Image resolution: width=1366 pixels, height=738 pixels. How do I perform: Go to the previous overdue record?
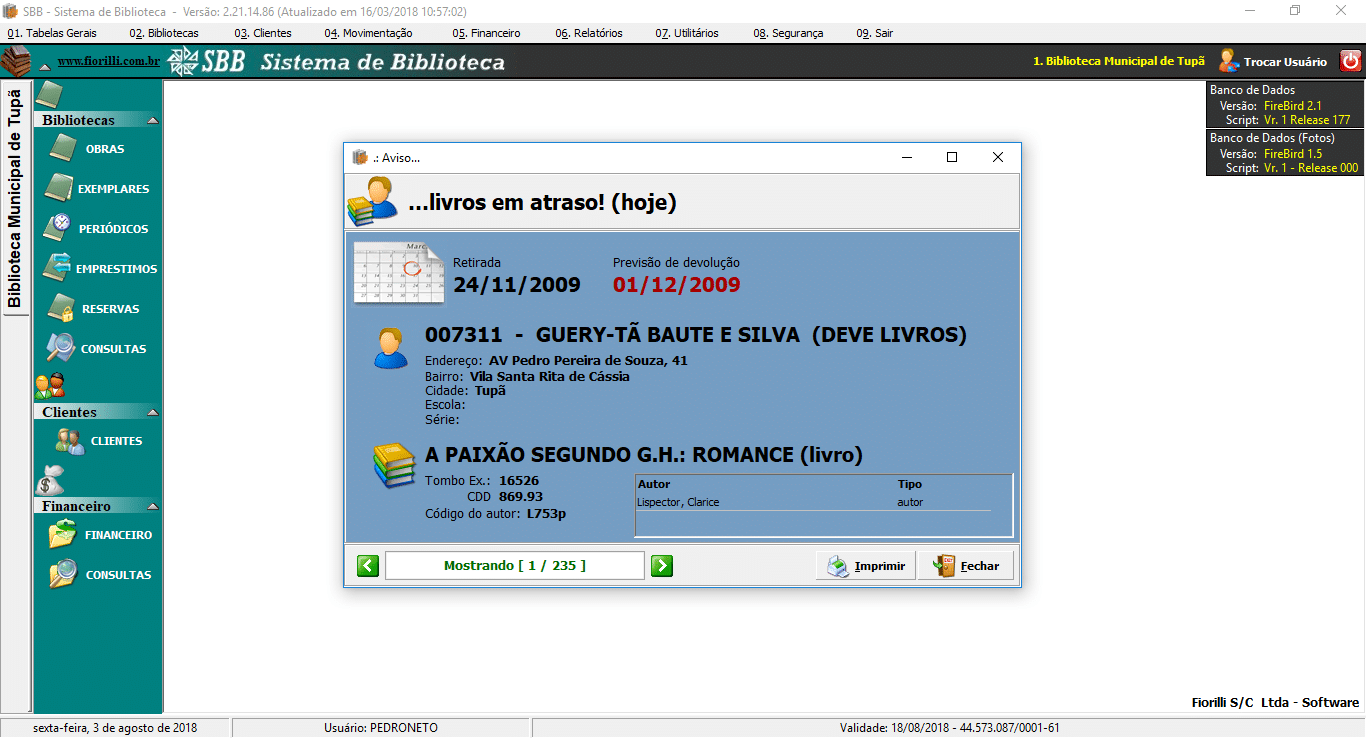(x=368, y=566)
